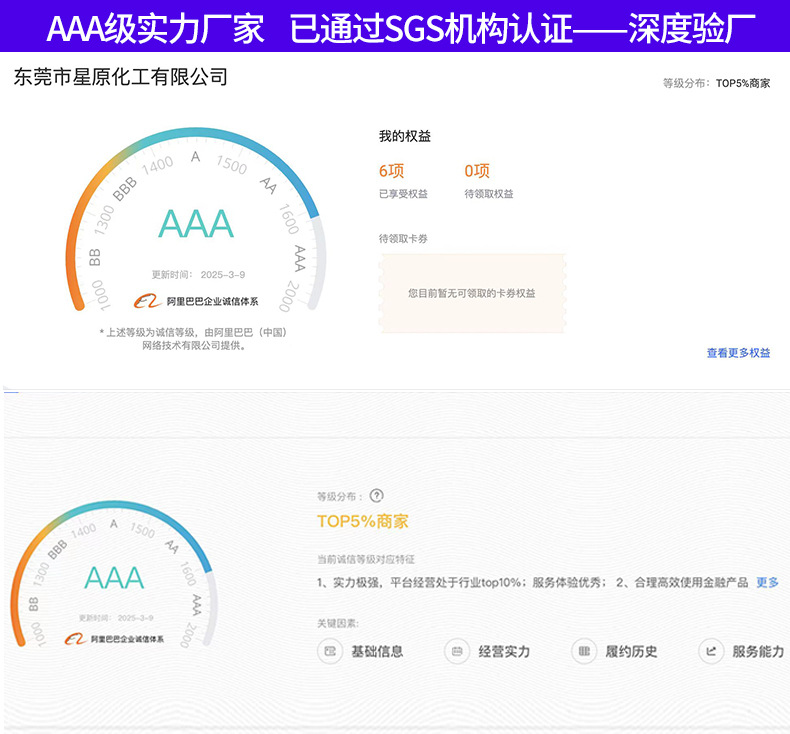Viewport: 790px width, 734px height.
Task: Click the AAA rating in lower gauge
Action: point(114,578)
